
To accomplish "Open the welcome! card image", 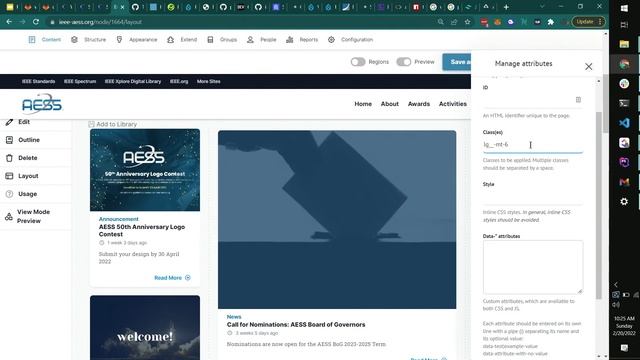I will 145,328.
